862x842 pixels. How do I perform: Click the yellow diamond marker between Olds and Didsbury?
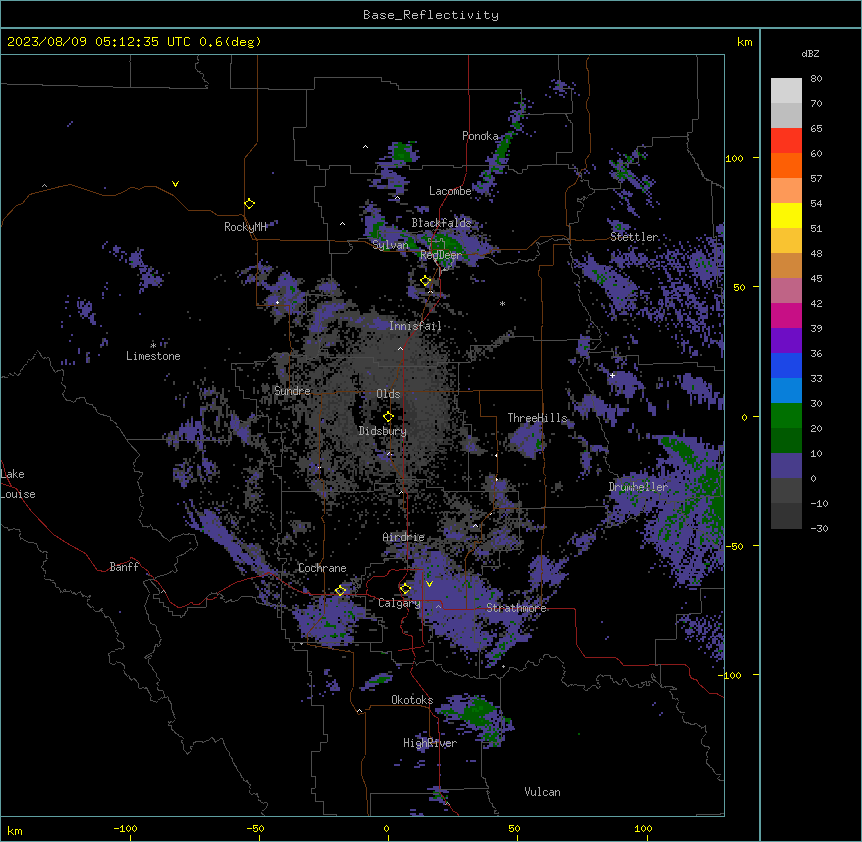click(x=388, y=417)
